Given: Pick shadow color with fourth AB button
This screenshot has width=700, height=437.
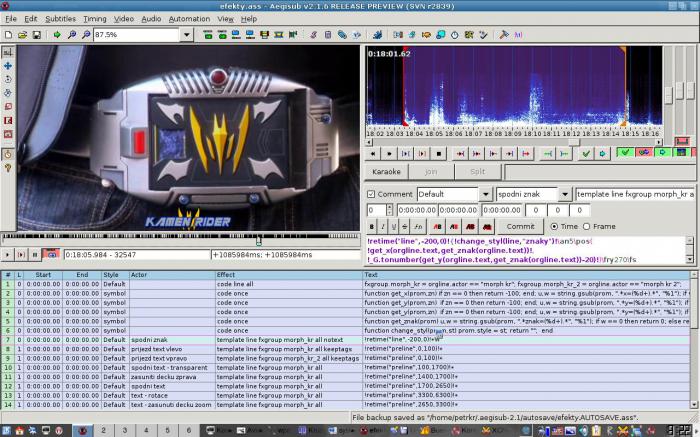Looking at the screenshot, I should [x=487, y=227].
